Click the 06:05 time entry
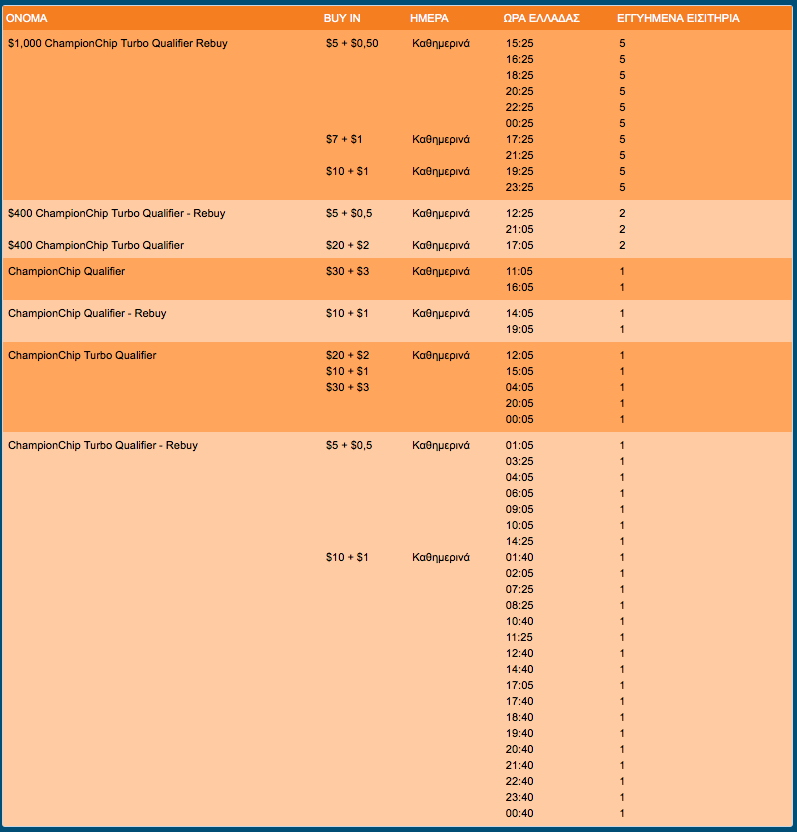This screenshot has width=797, height=832. 519,493
